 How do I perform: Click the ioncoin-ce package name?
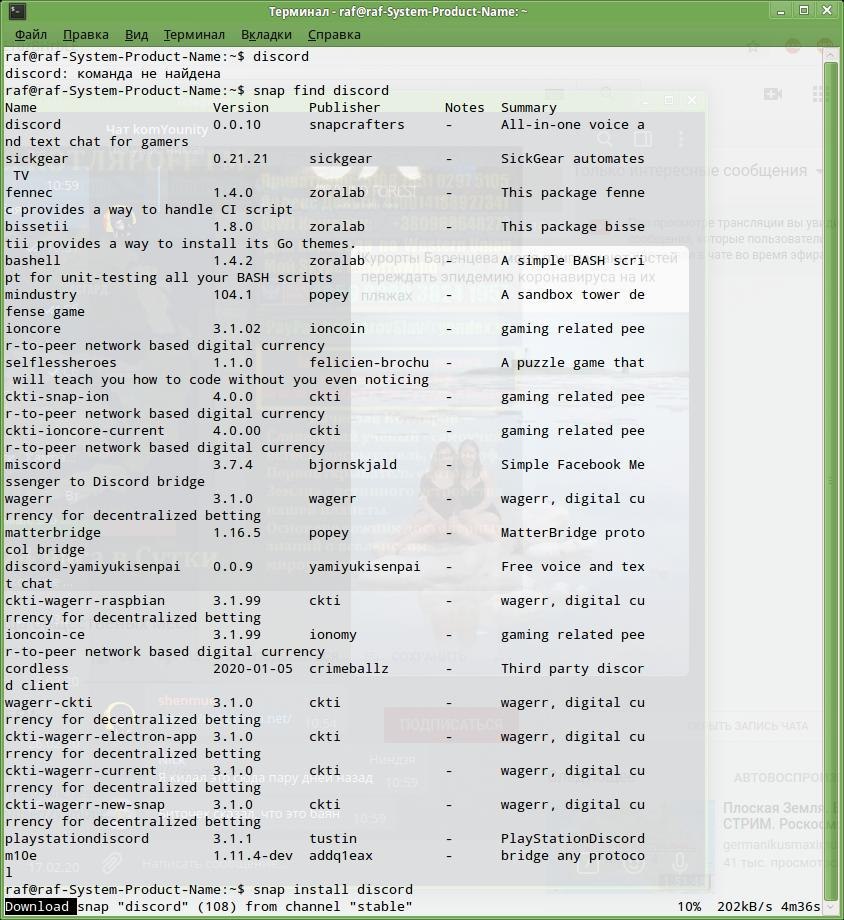coord(45,635)
